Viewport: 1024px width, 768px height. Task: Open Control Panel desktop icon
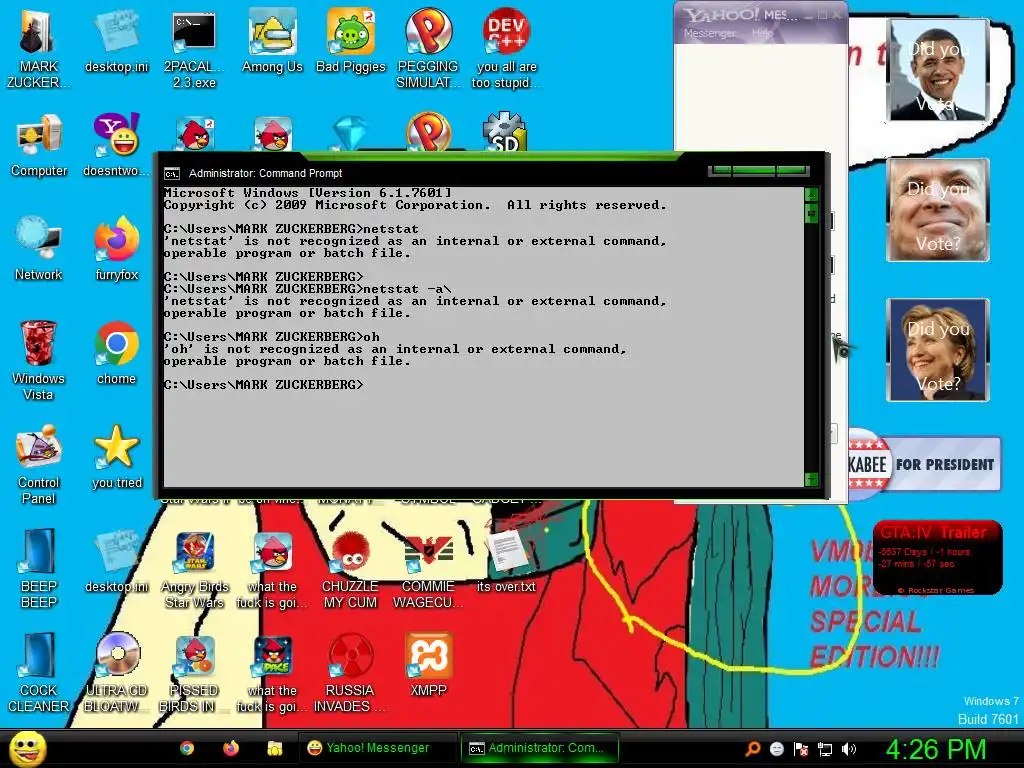pos(38,464)
